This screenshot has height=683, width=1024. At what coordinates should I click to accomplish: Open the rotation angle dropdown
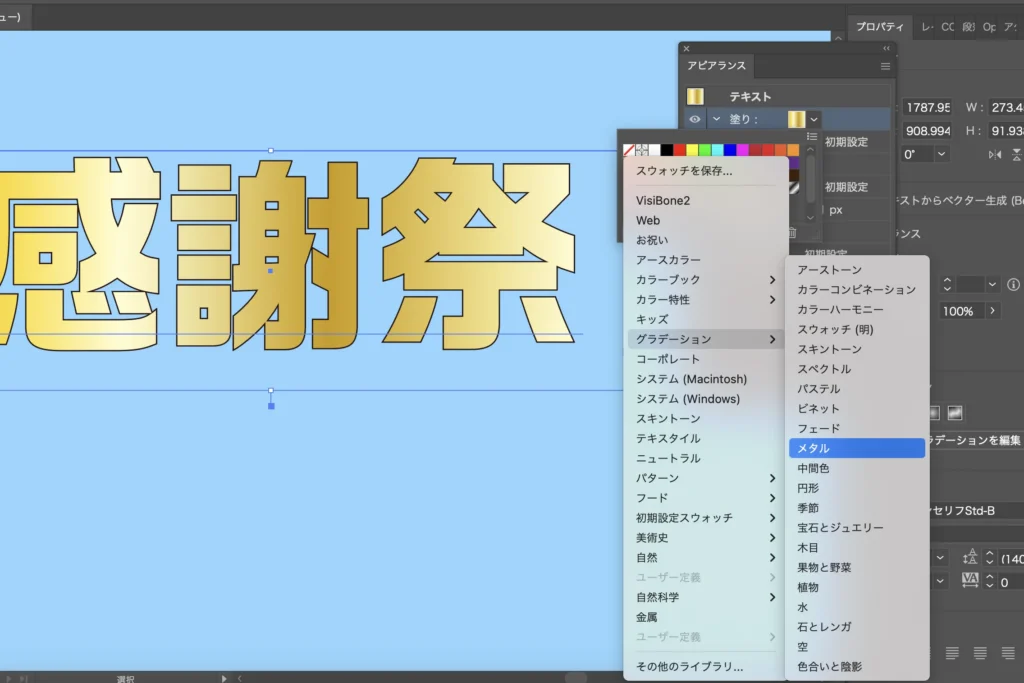(941, 154)
